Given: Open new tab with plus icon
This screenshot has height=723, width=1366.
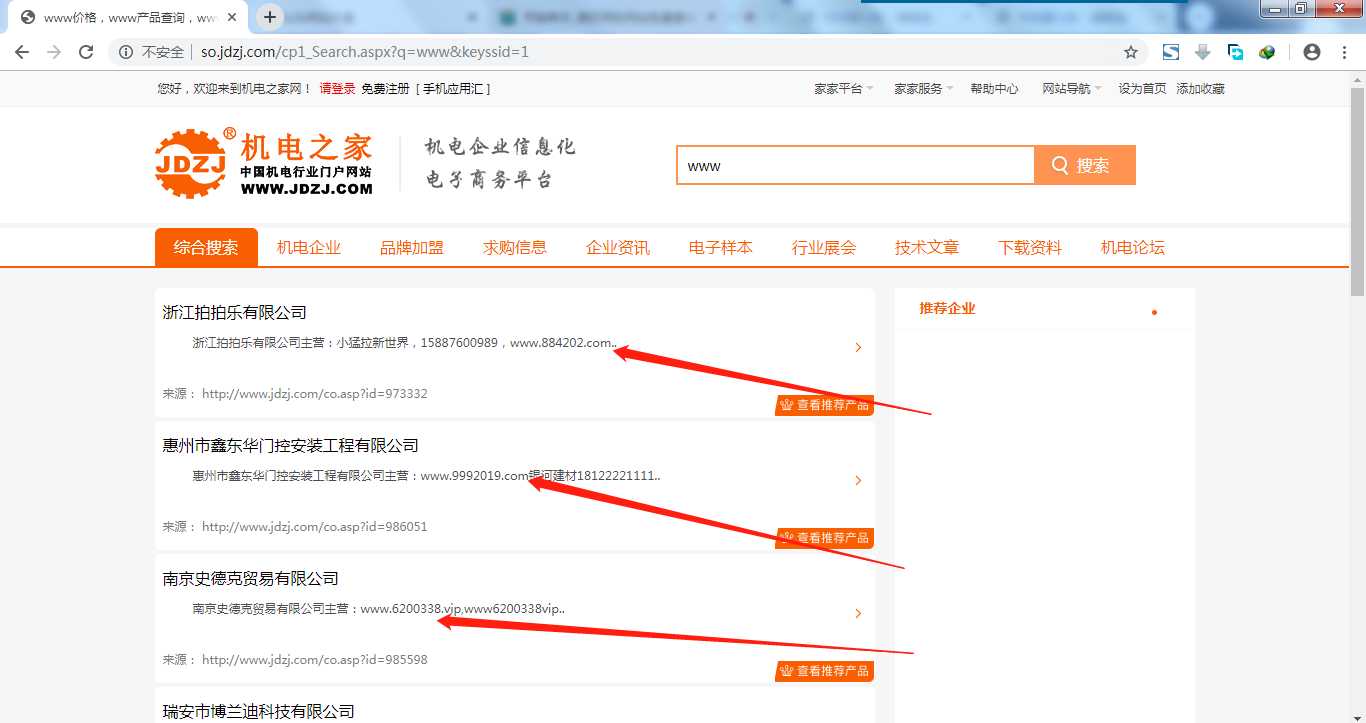Looking at the screenshot, I should pos(270,17).
